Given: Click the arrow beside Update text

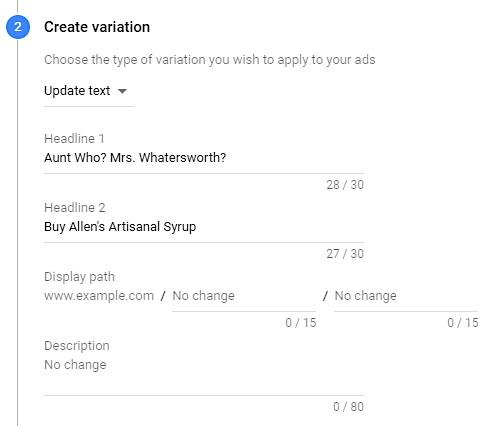Looking at the screenshot, I should click(x=123, y=91).
